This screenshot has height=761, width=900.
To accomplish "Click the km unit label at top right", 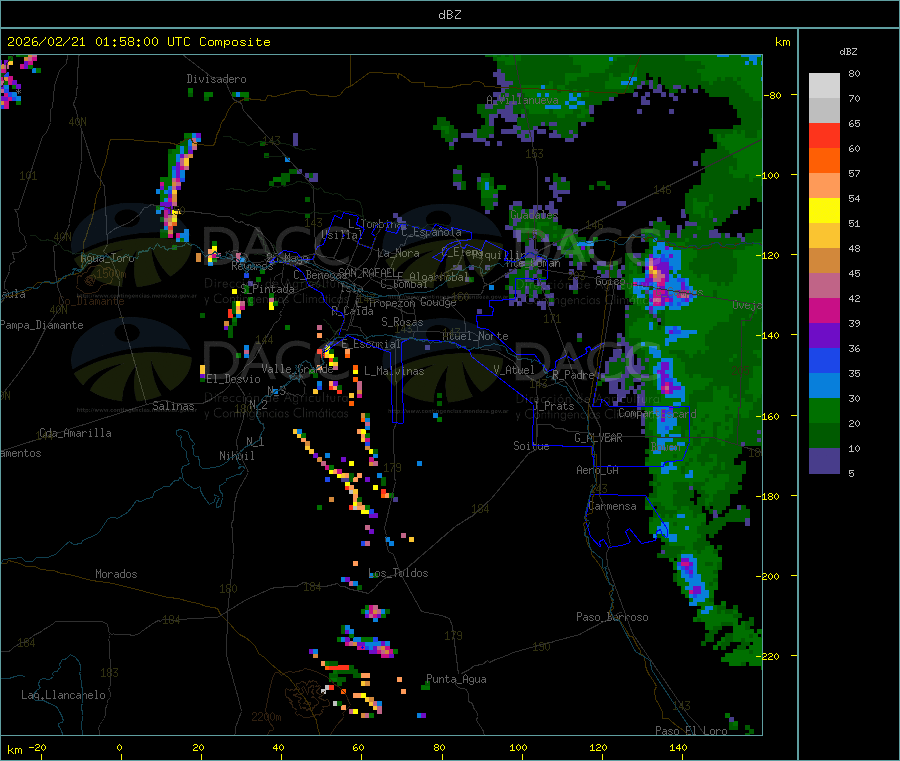I will (782, 42).
